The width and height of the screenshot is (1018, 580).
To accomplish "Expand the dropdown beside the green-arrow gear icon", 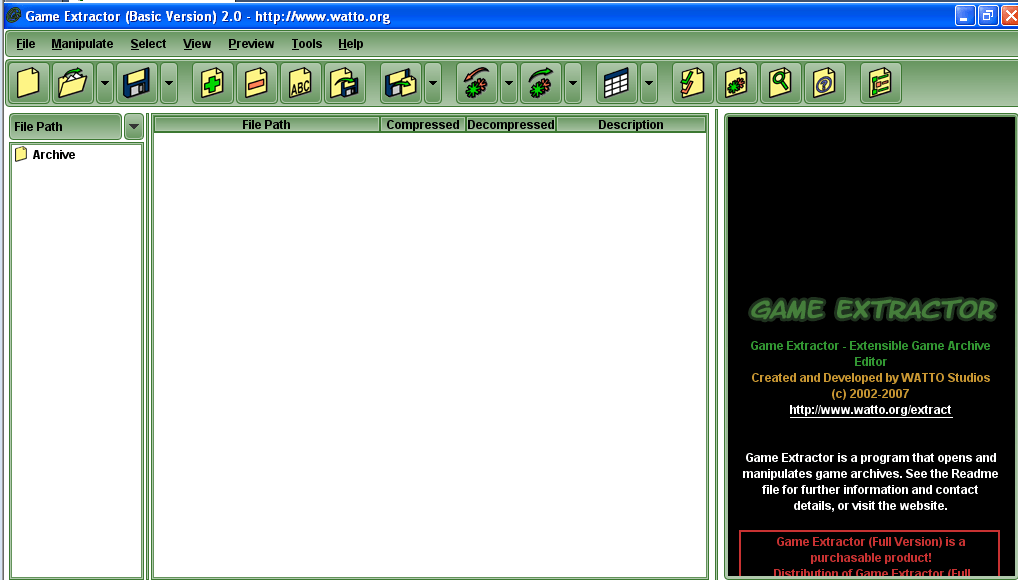I will click(x=573, y=83).
